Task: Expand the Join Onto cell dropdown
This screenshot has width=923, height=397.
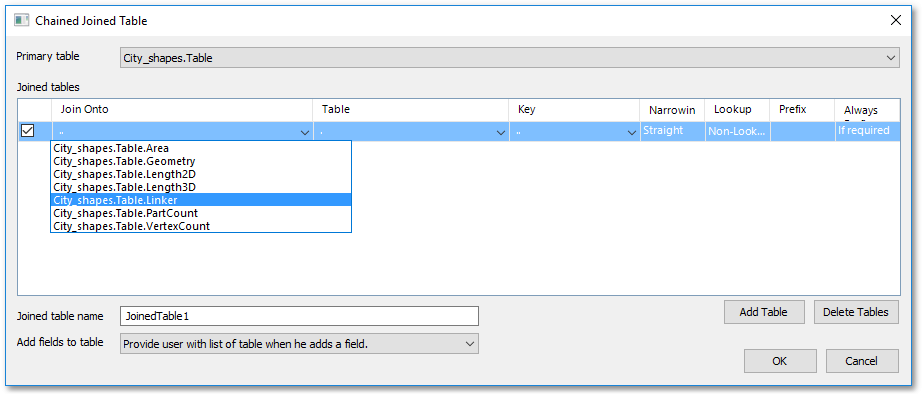Action: tap(305, 133)
